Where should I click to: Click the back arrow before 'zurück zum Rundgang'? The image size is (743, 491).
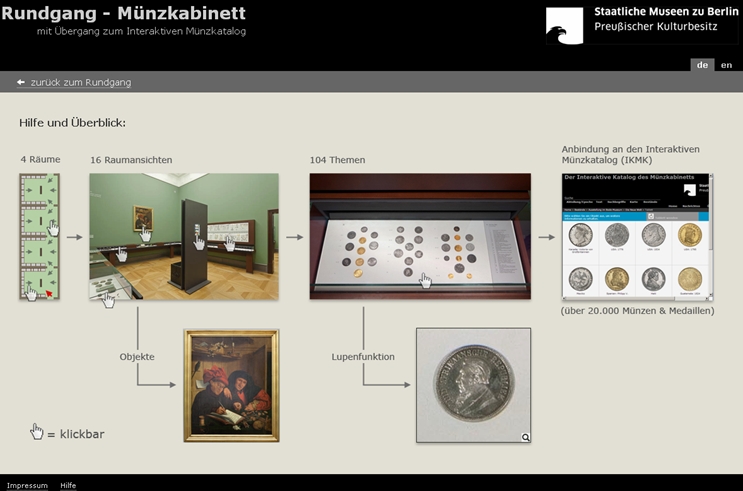click(x=21, y=82)
